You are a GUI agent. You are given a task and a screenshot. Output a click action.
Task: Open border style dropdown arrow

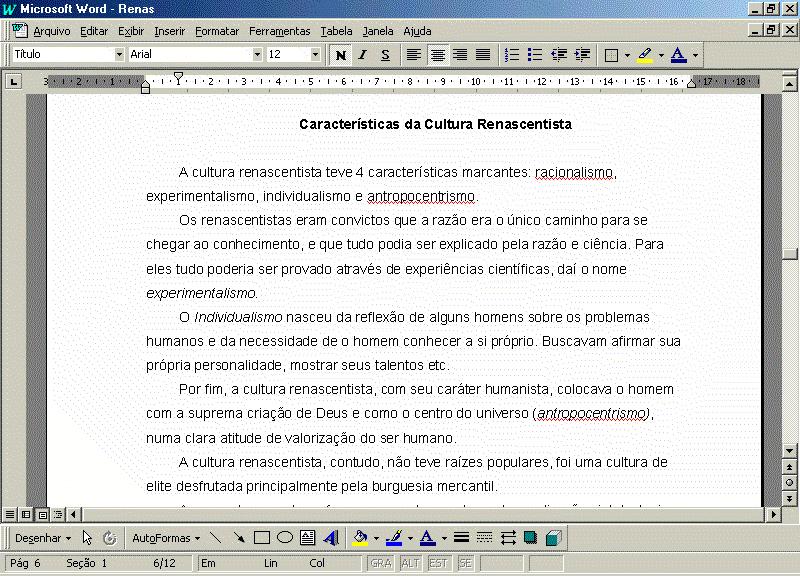[627, 55]
